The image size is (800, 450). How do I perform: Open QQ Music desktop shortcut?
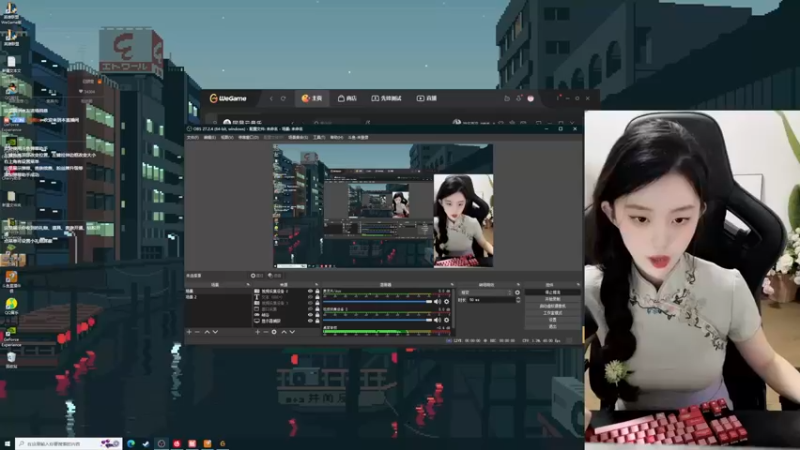coord(11,306)
